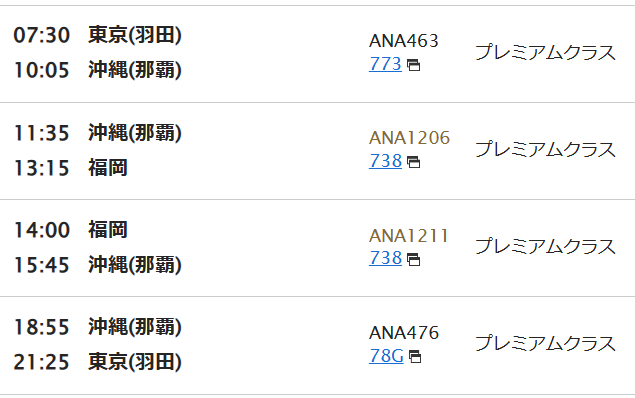
Task: Click プレミアムクラス label for ANA1211
Action: click(x=545, y=246)
